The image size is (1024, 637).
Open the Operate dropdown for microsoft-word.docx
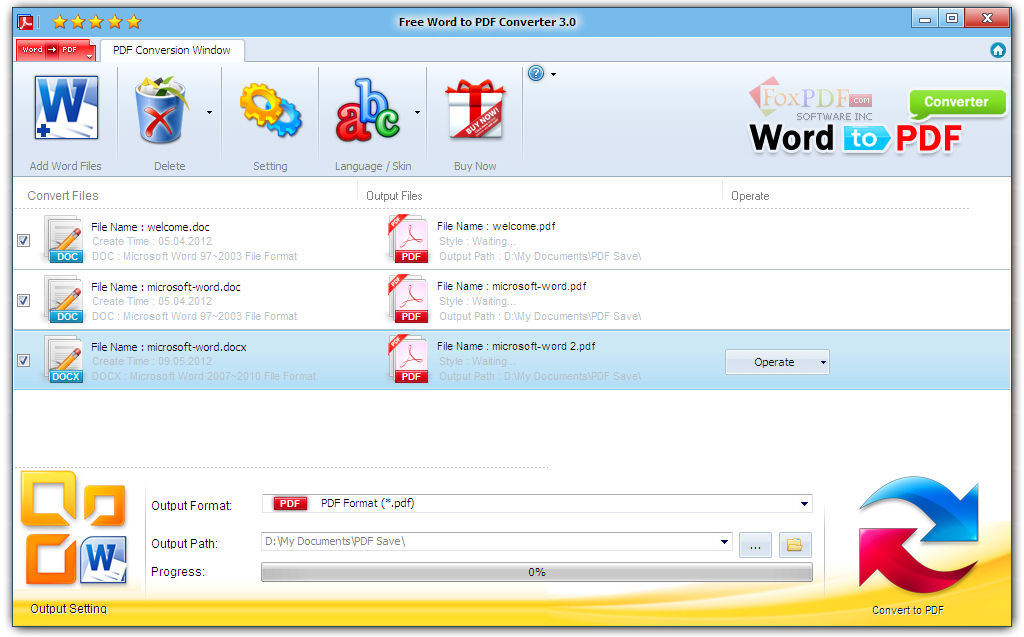pos(777,362)
